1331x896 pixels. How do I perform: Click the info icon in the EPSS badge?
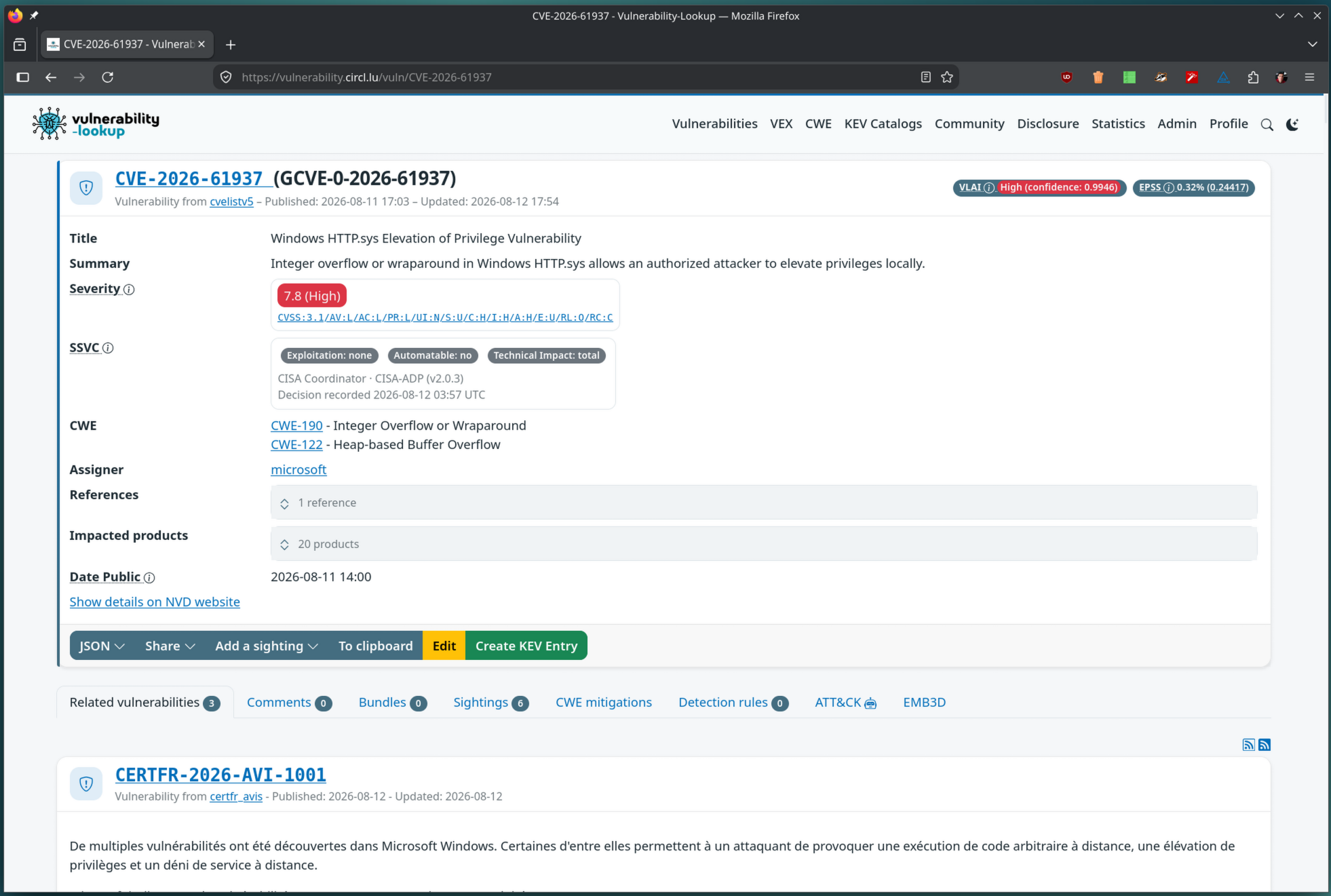[1169, 188]
